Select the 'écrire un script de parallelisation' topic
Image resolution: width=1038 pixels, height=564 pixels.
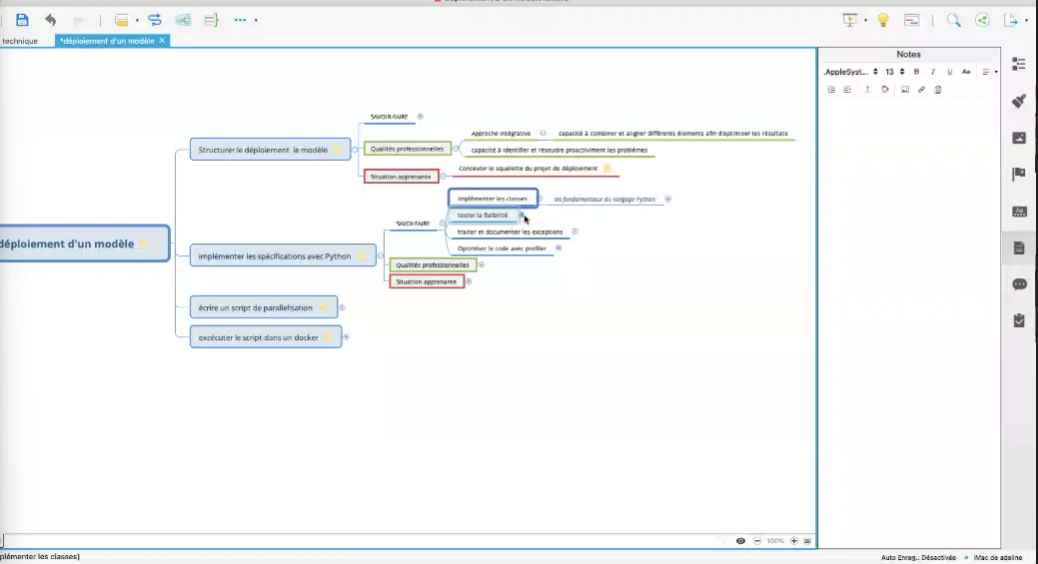[255, 308]
